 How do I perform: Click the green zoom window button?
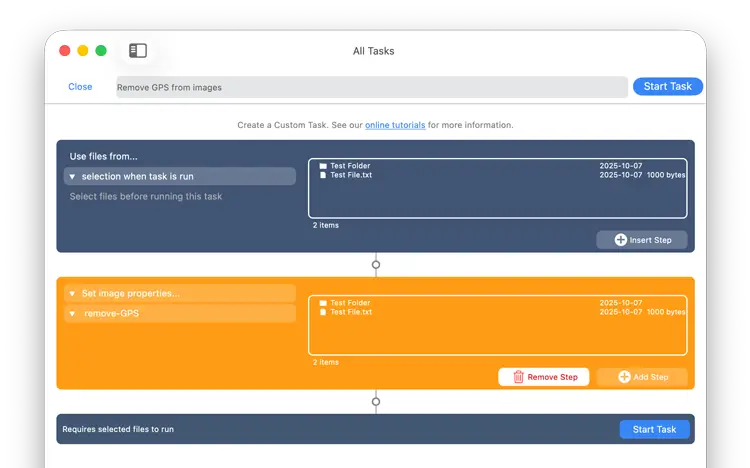(101, 51)
